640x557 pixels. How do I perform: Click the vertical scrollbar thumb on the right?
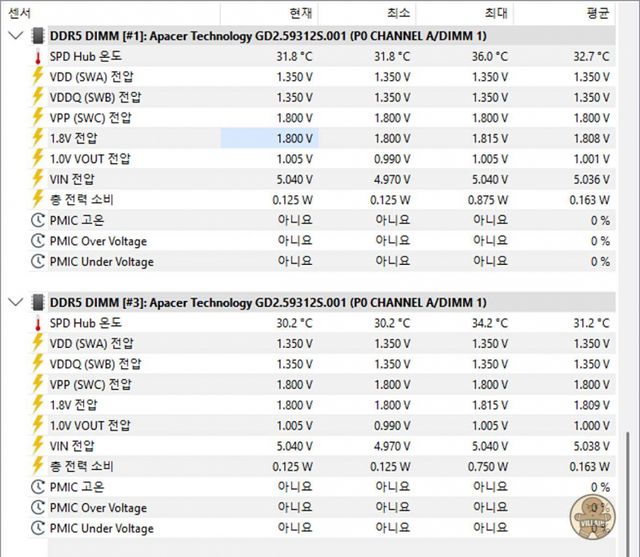[628, 490]
